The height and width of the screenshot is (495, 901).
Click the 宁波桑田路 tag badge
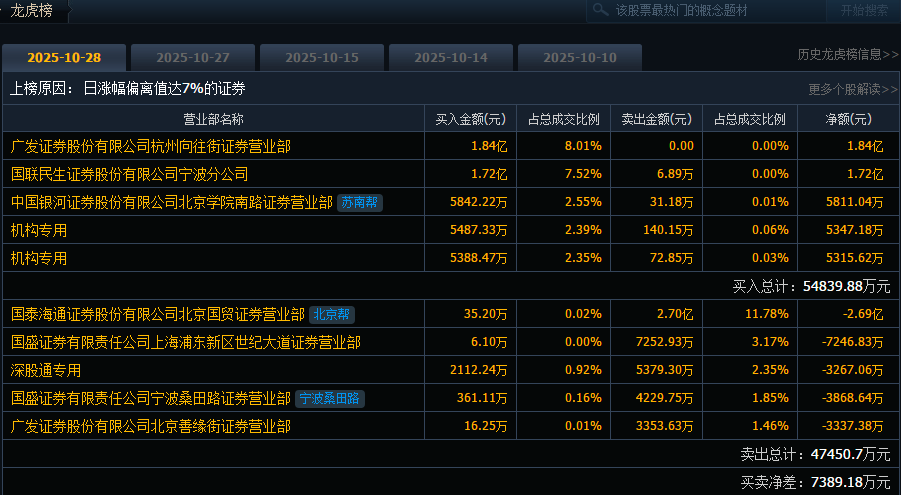pyautogui.click(x=331, y=399)
